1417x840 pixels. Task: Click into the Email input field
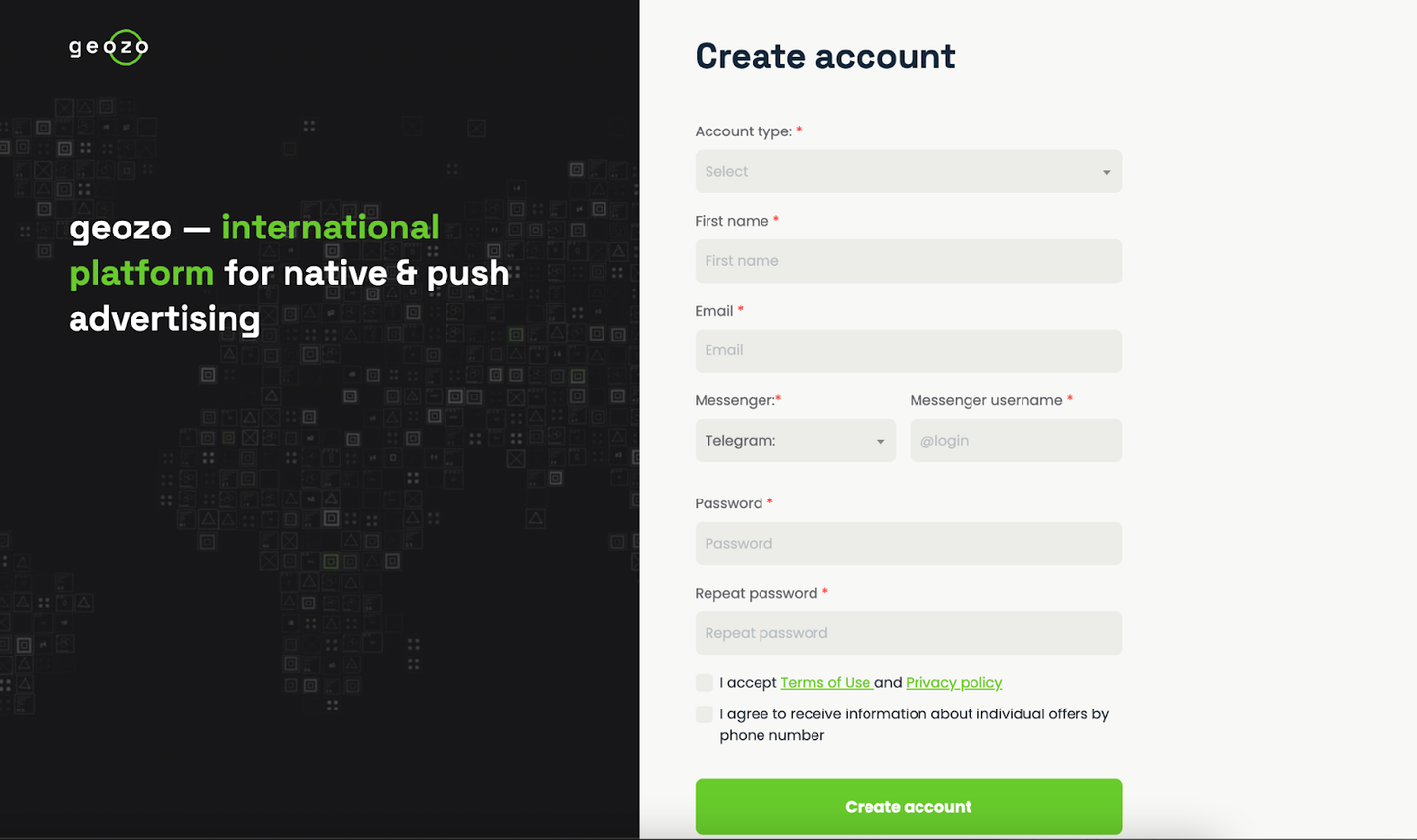(x=908, y=350)
